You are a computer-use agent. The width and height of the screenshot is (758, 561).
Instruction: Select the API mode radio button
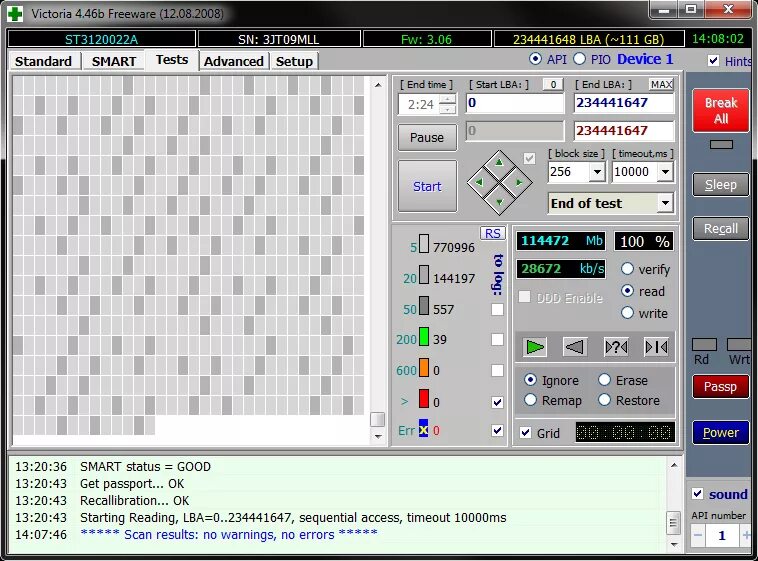pyautogui.click(x=535, y=59)
